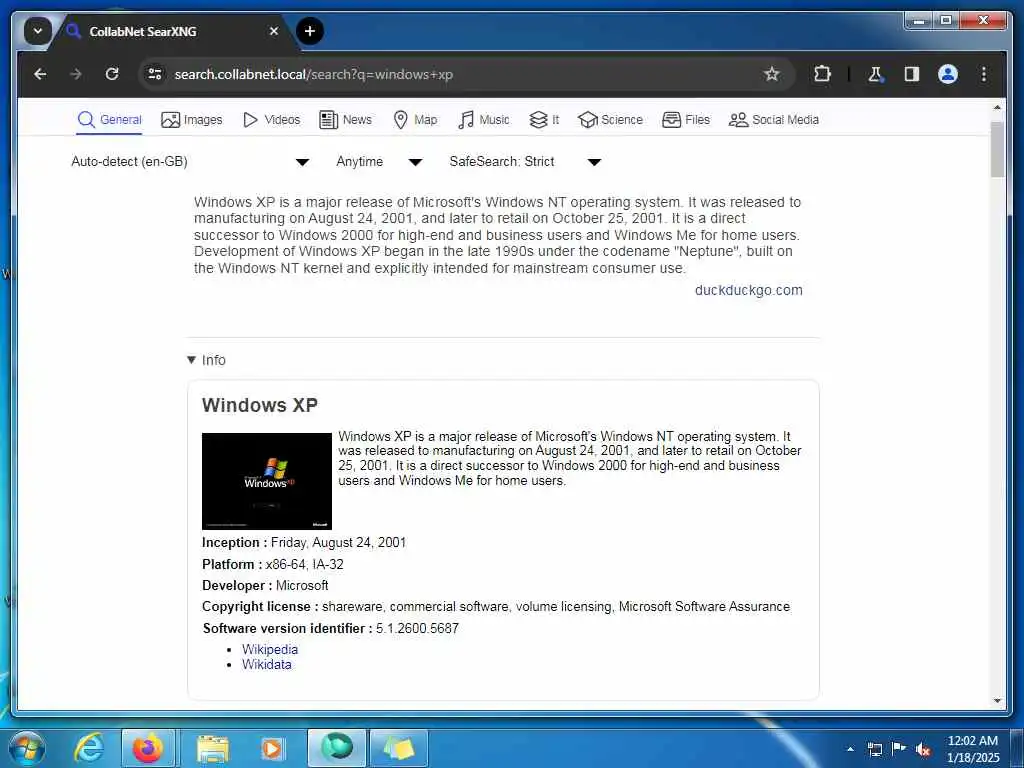Switch to the Science category
Screen dimensions: 1024x768
[610, 120]
